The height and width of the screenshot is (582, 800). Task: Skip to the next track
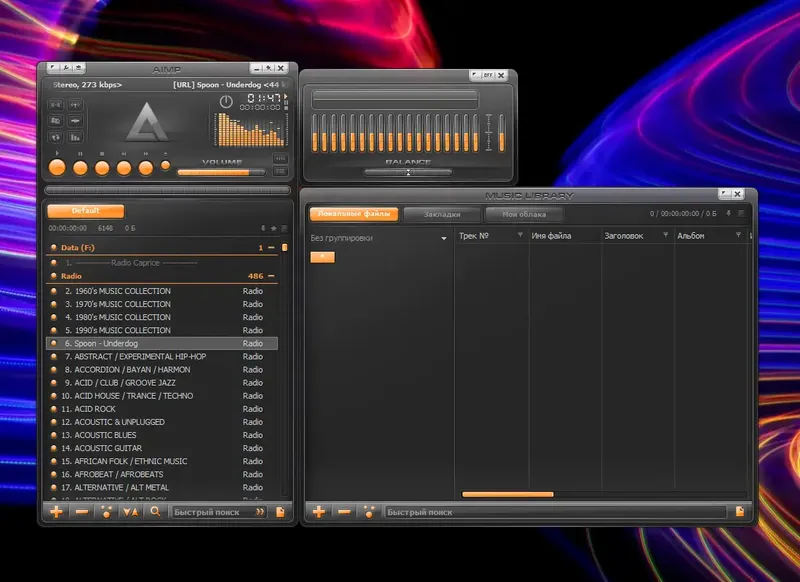(x=146, y=168)
